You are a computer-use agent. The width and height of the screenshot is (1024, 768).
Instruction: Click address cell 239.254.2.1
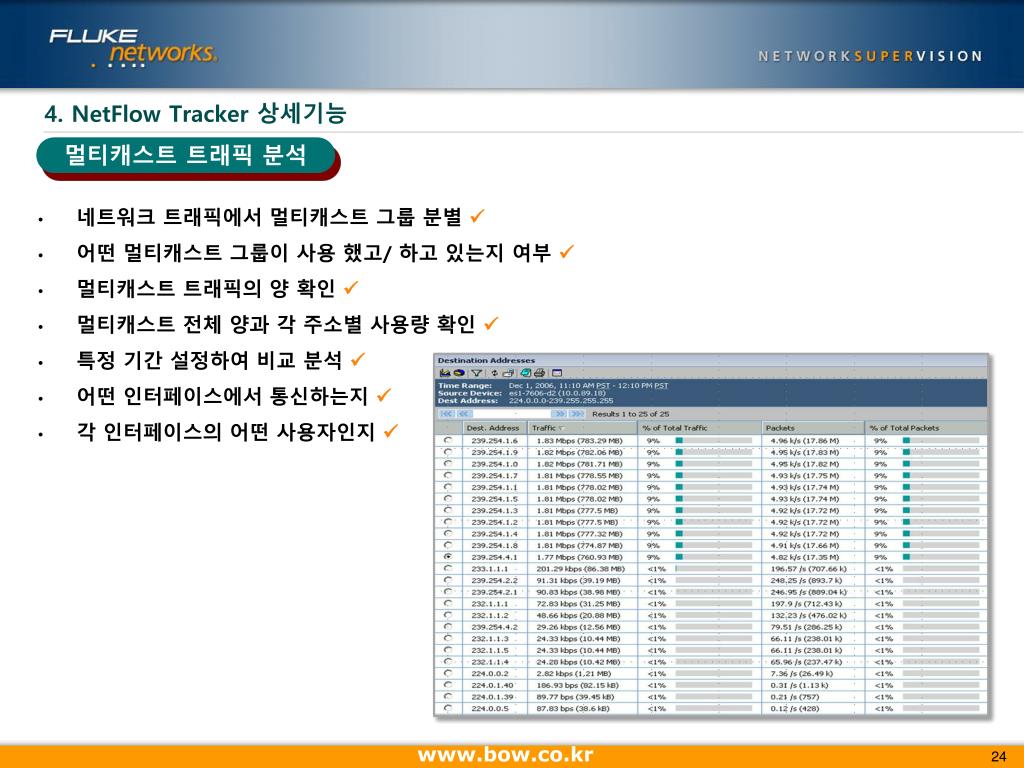click(x=494, y=592)
